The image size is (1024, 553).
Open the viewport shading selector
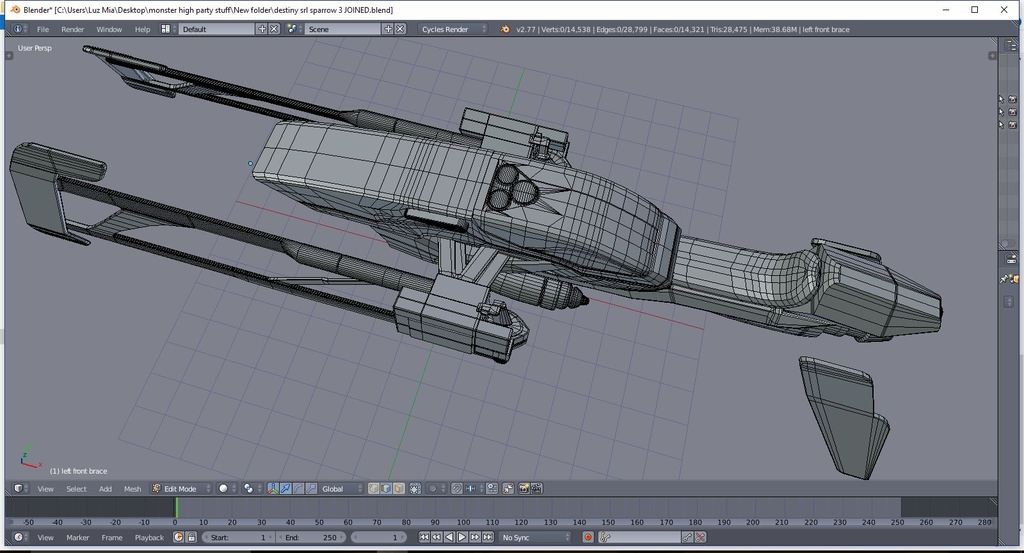pos(227,489)
